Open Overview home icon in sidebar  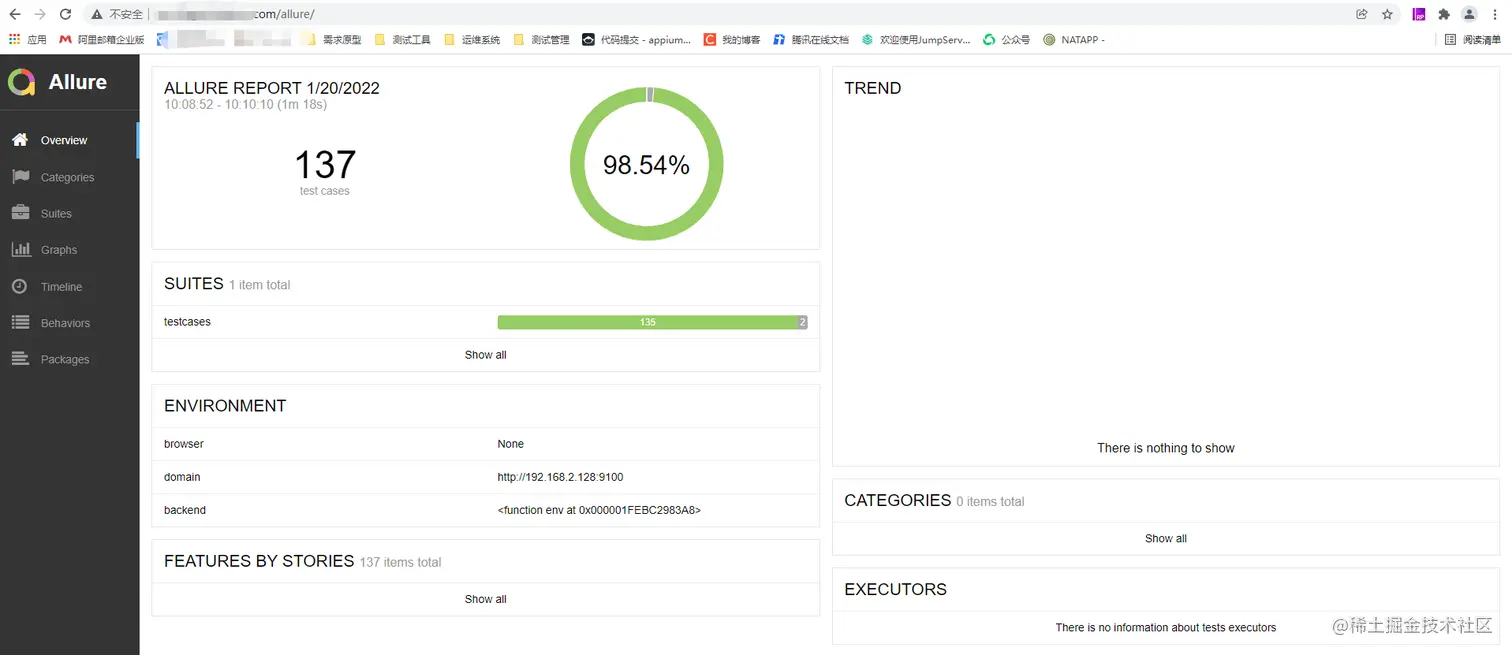pyautogui.click(x=20, y=140)
